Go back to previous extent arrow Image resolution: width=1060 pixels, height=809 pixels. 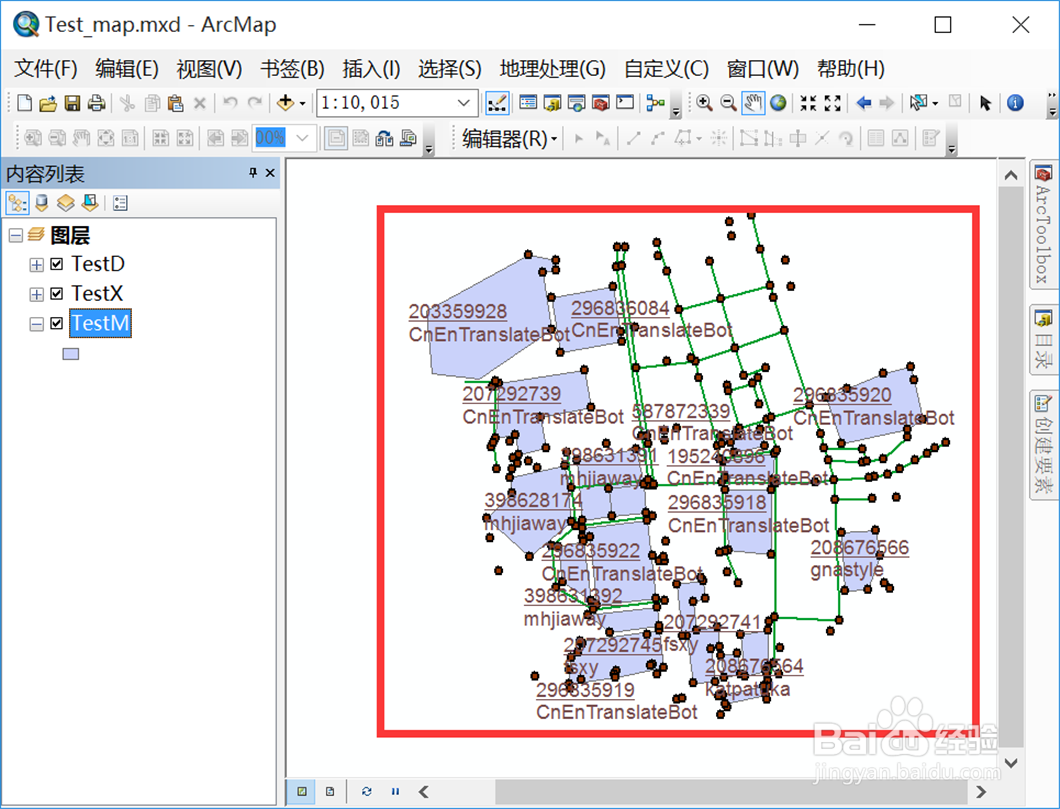(863, 103)
